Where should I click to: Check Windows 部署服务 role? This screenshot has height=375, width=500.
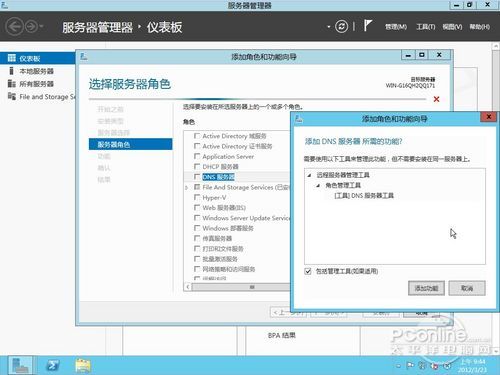(197, 228)
